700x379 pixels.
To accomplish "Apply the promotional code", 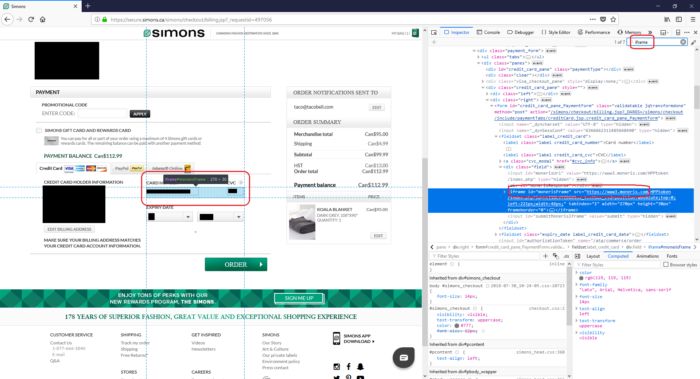I will tap(140, 114).
